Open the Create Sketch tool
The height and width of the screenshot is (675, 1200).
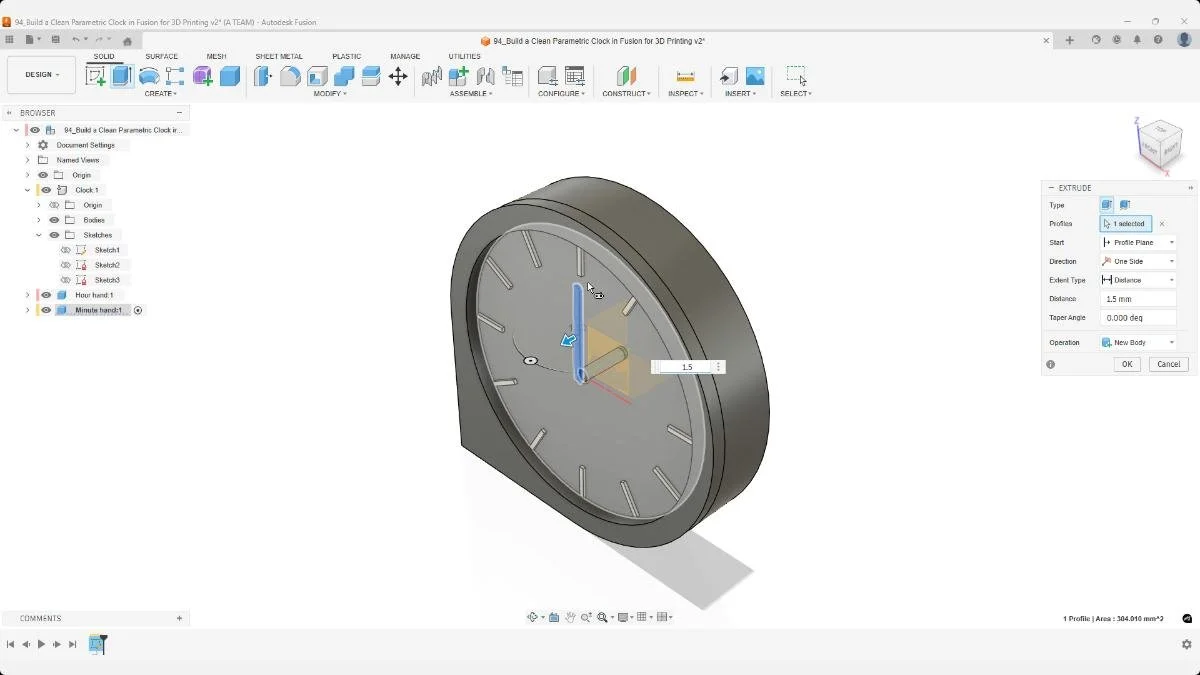pos(97,76)
